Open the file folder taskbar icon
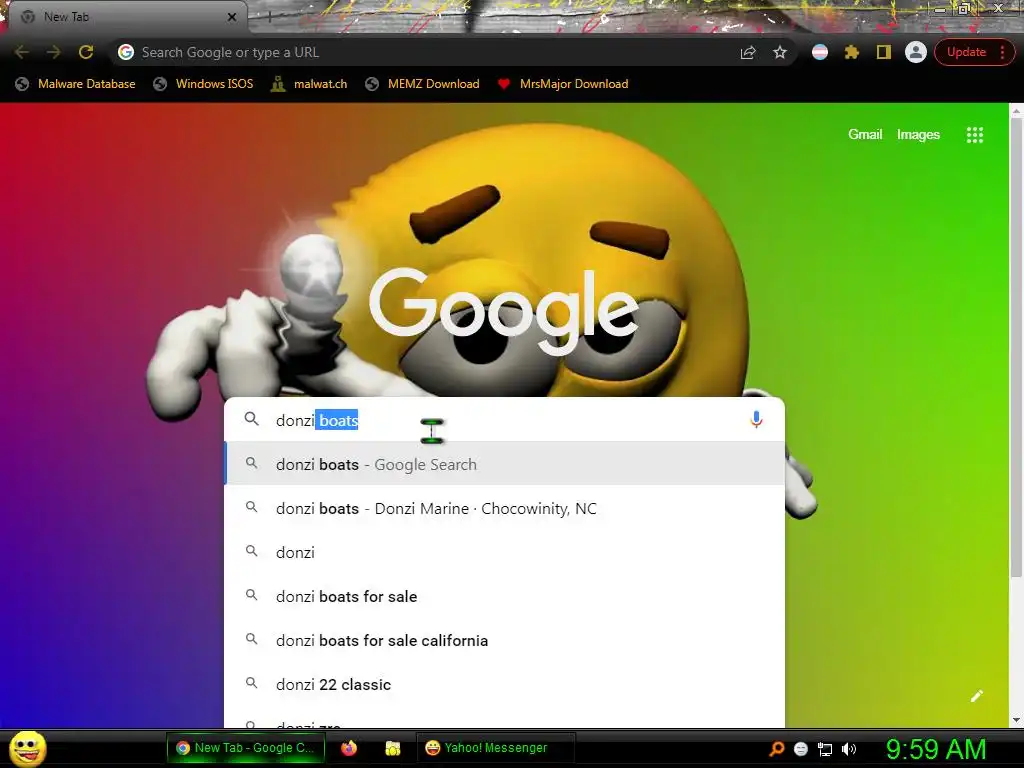The height and width of the screenshot is (768, 1024). [x=392, y=748]
